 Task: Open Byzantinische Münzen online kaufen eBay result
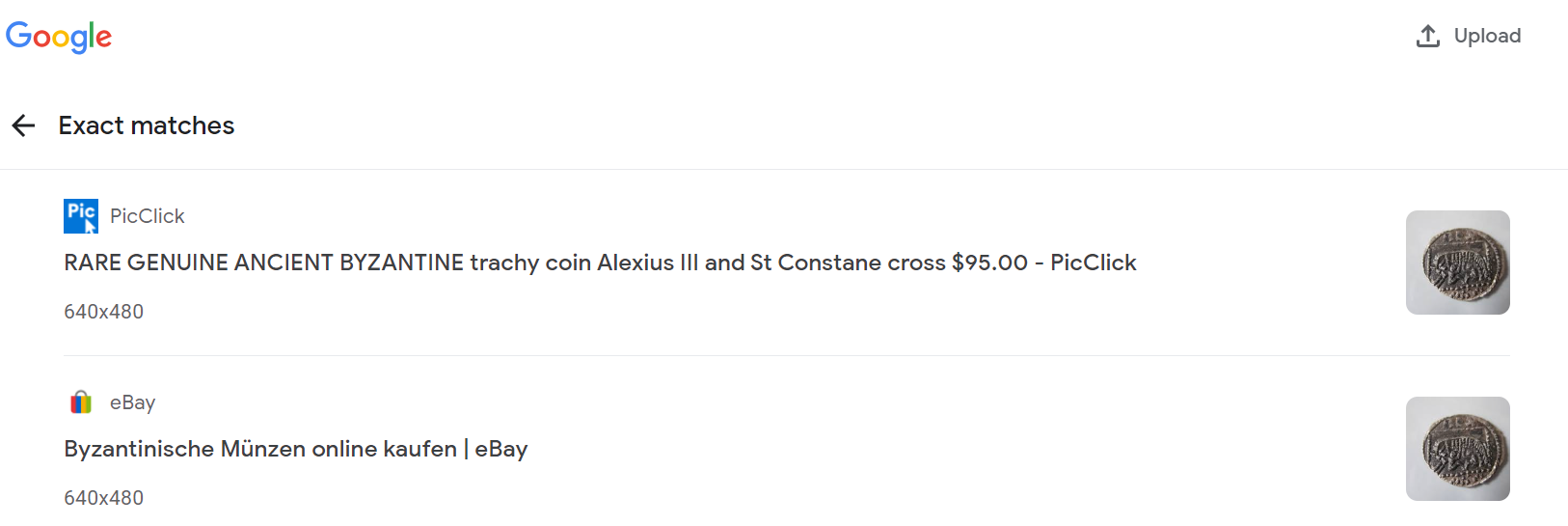click(296, 449)
